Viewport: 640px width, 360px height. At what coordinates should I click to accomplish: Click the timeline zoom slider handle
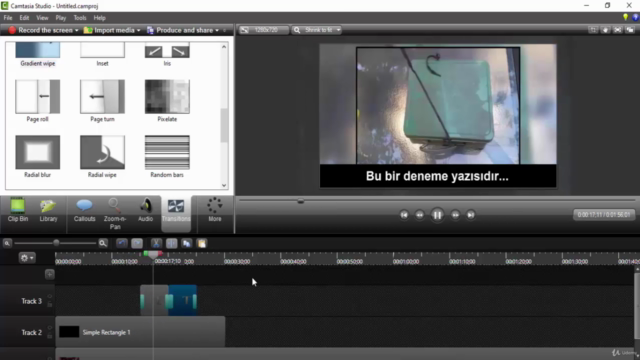click(56, 243)
